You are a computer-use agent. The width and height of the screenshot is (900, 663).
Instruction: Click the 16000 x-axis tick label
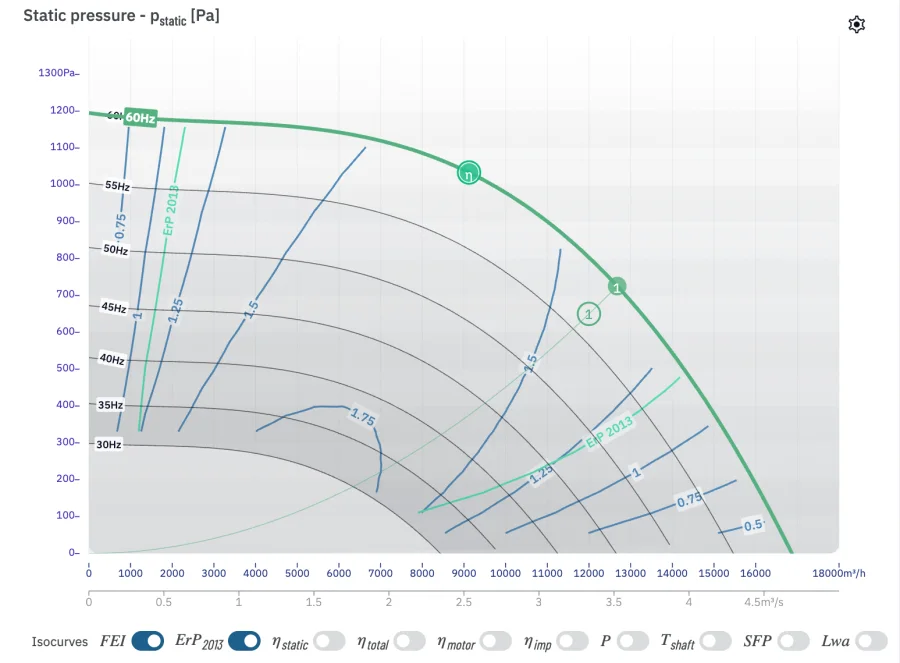(x=755, y=573)
